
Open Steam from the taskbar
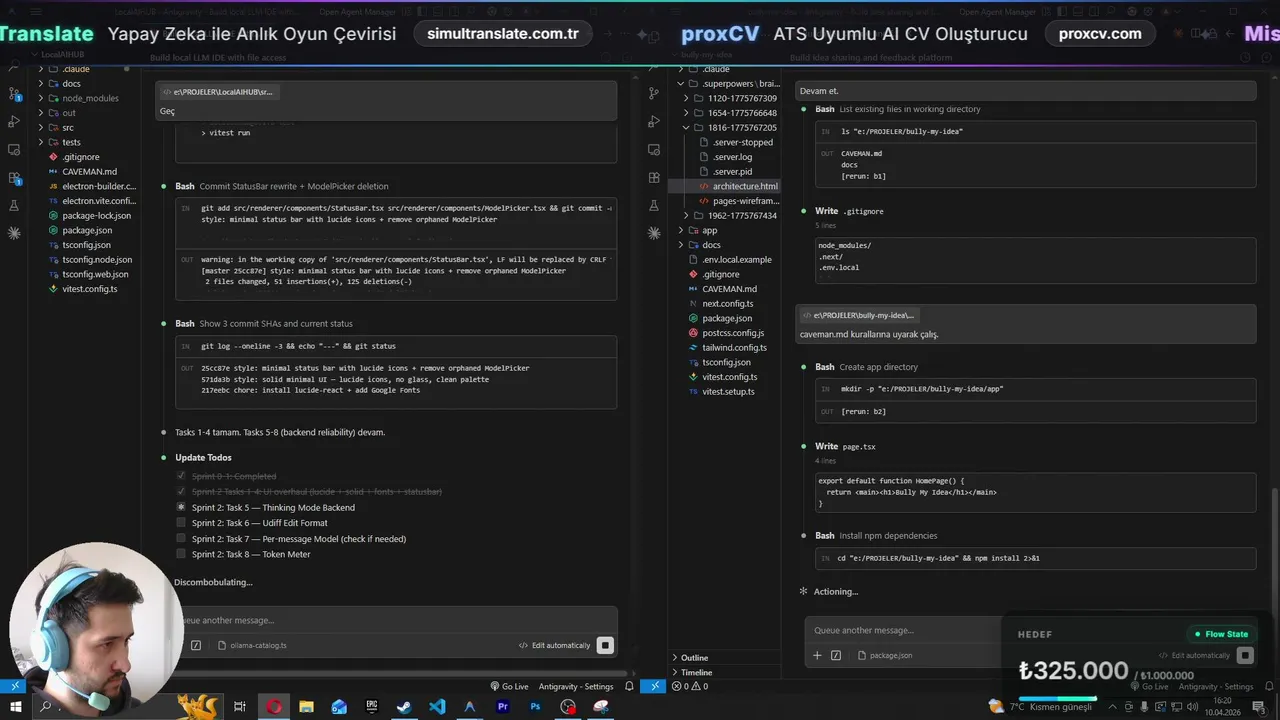pos(404,706)
